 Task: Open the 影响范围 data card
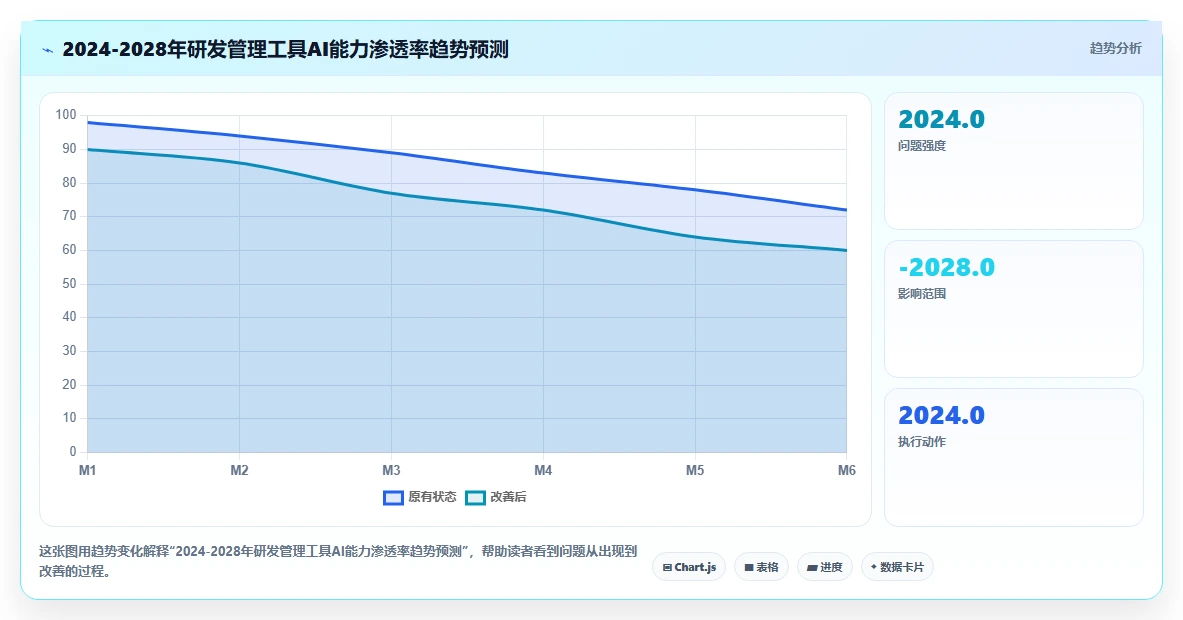(1013, 308)
